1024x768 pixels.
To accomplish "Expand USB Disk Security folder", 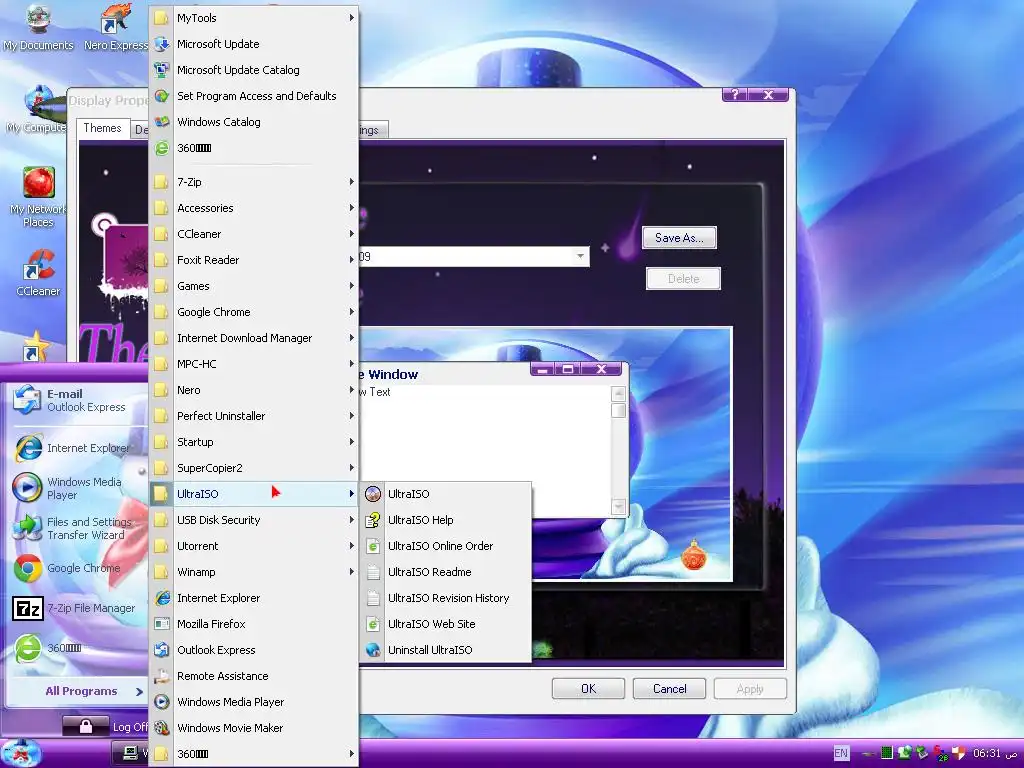I will tap(254, 520).
